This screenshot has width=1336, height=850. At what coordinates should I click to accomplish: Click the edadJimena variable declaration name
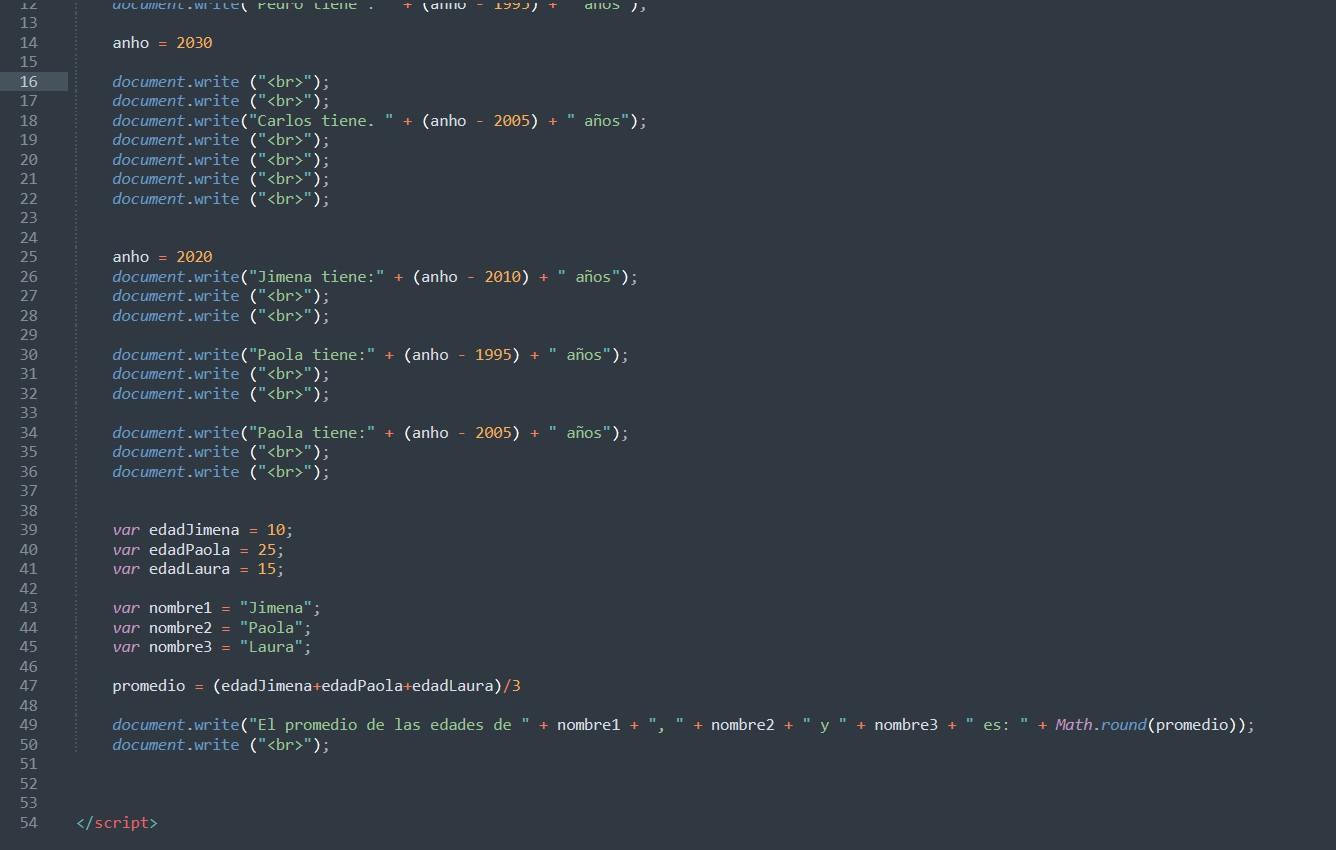click(x=194, y=530)
